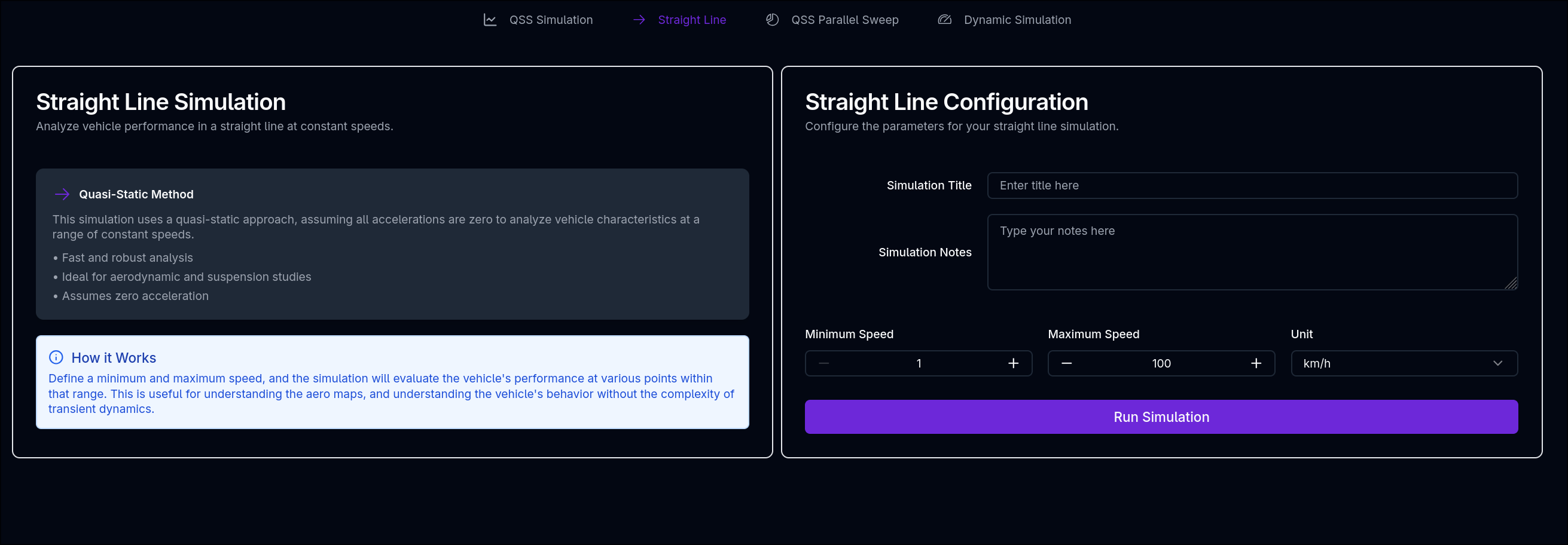Click the 'Minimum Speed' label

pos(849,334)
